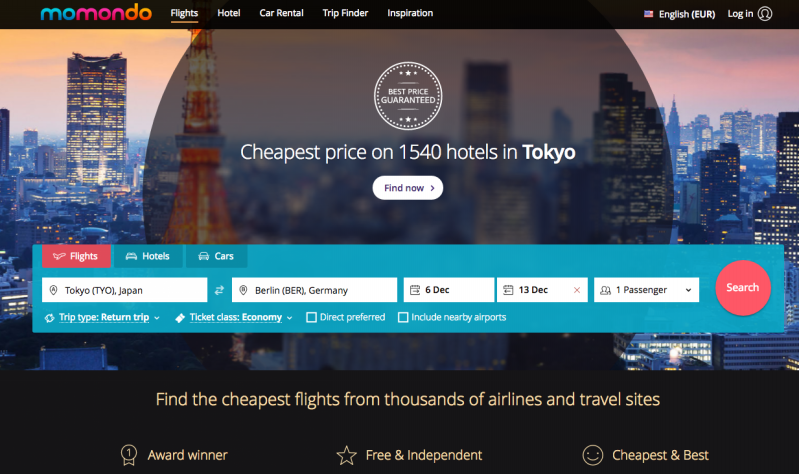Click the Best Price Guaranteed badge

coord(408,96)
